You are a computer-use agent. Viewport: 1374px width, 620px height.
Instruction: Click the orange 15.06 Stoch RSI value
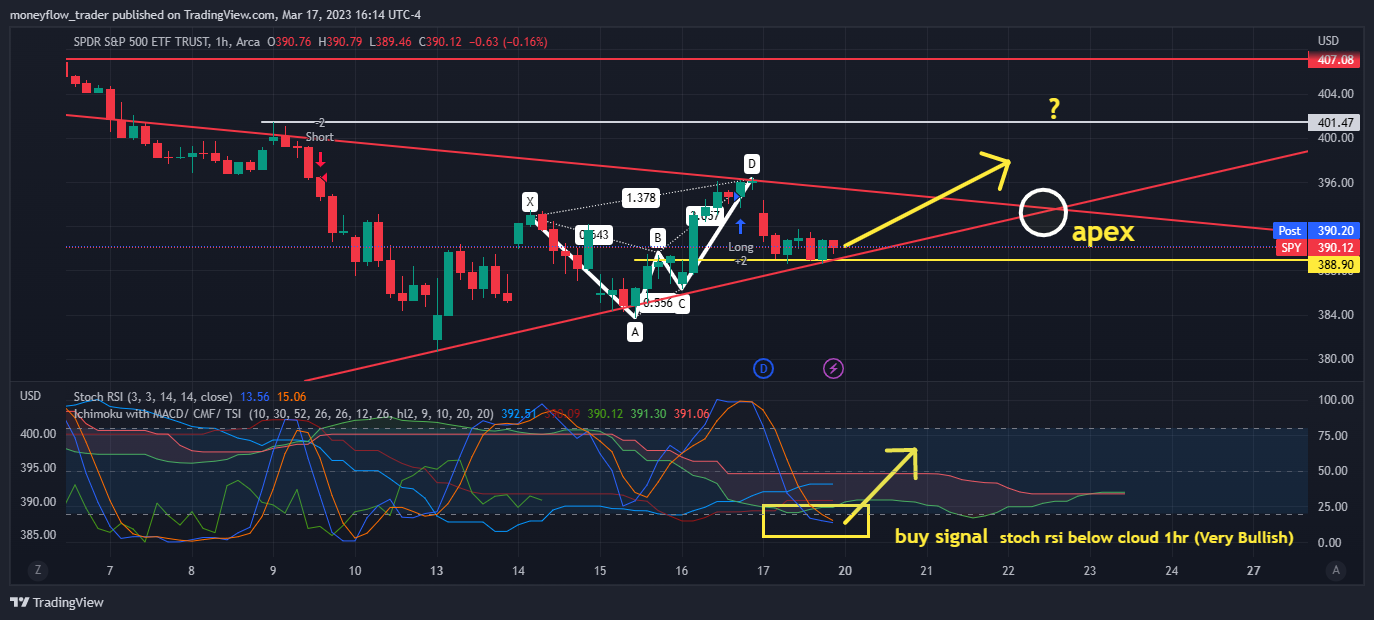click(290, 396)
